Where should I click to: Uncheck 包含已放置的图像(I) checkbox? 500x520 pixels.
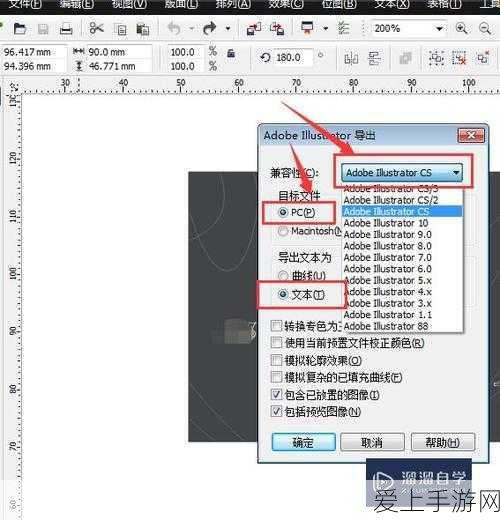[276, 394]
